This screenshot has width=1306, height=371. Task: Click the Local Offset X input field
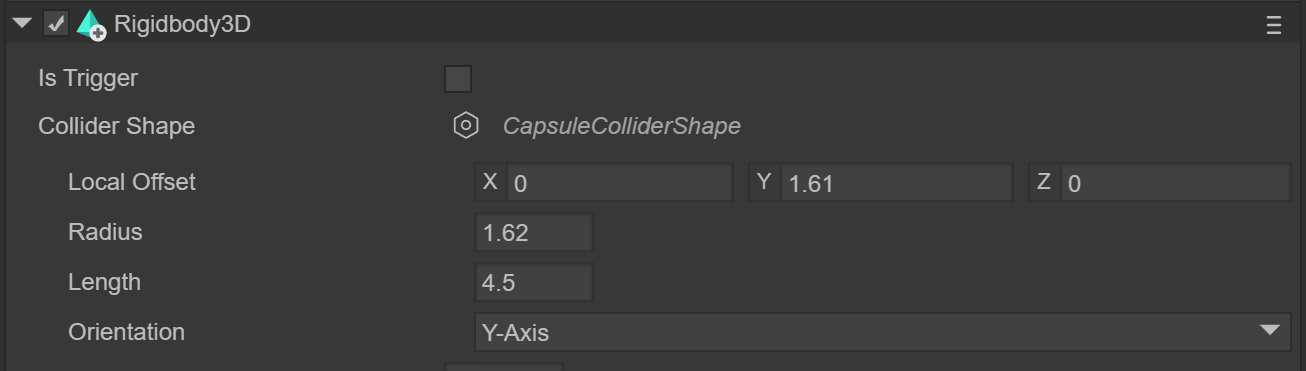pos(620,183)
